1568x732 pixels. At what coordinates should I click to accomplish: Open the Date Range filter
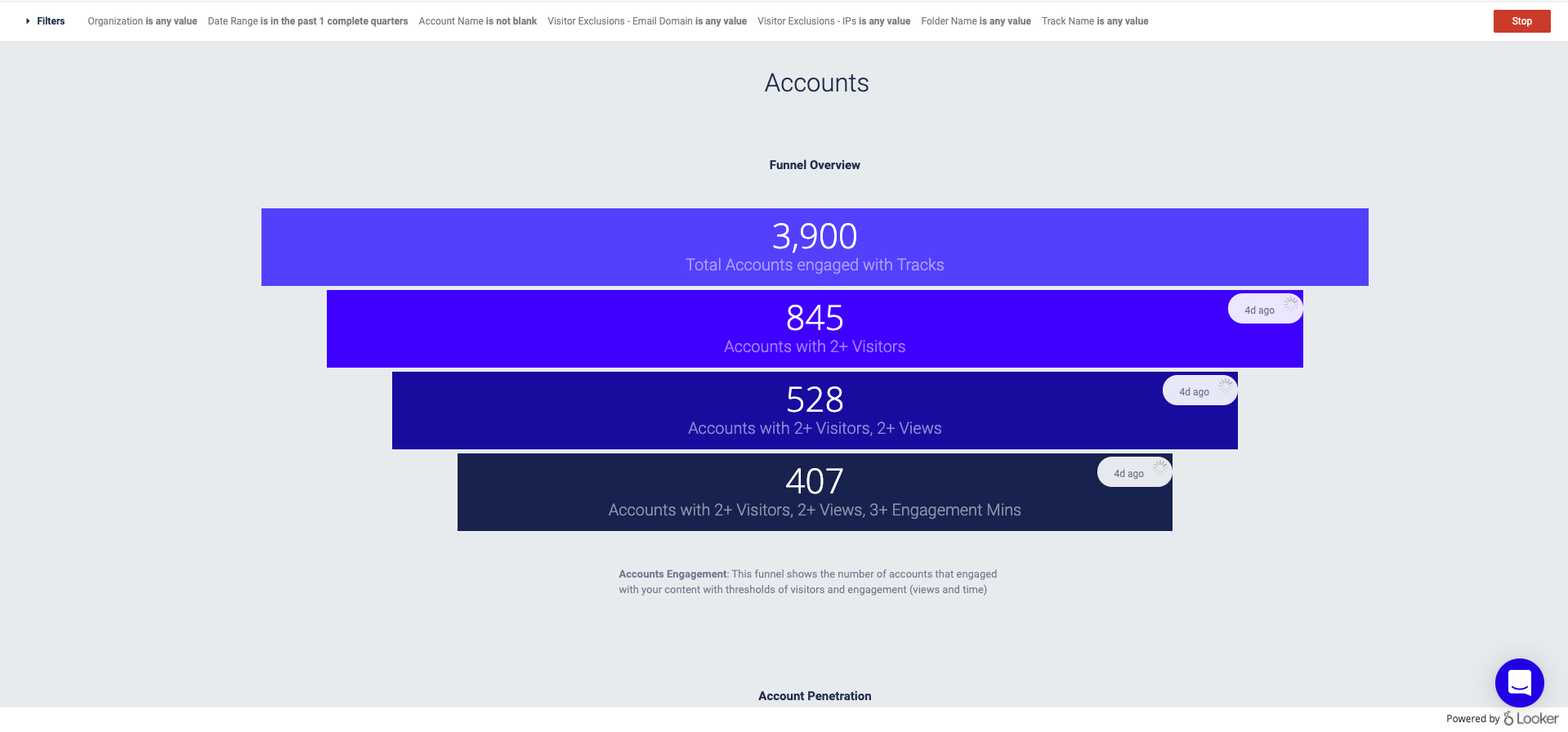(x=307, y=21)
